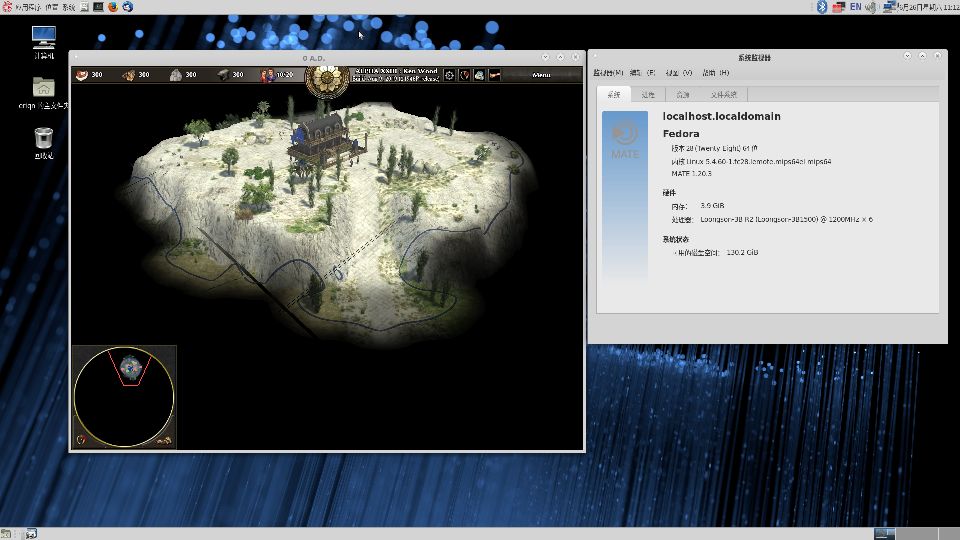Image resolution: width=960 pixels, height=540 pixels.
Task: Open the Places menu in top panel
Action: 51,7
